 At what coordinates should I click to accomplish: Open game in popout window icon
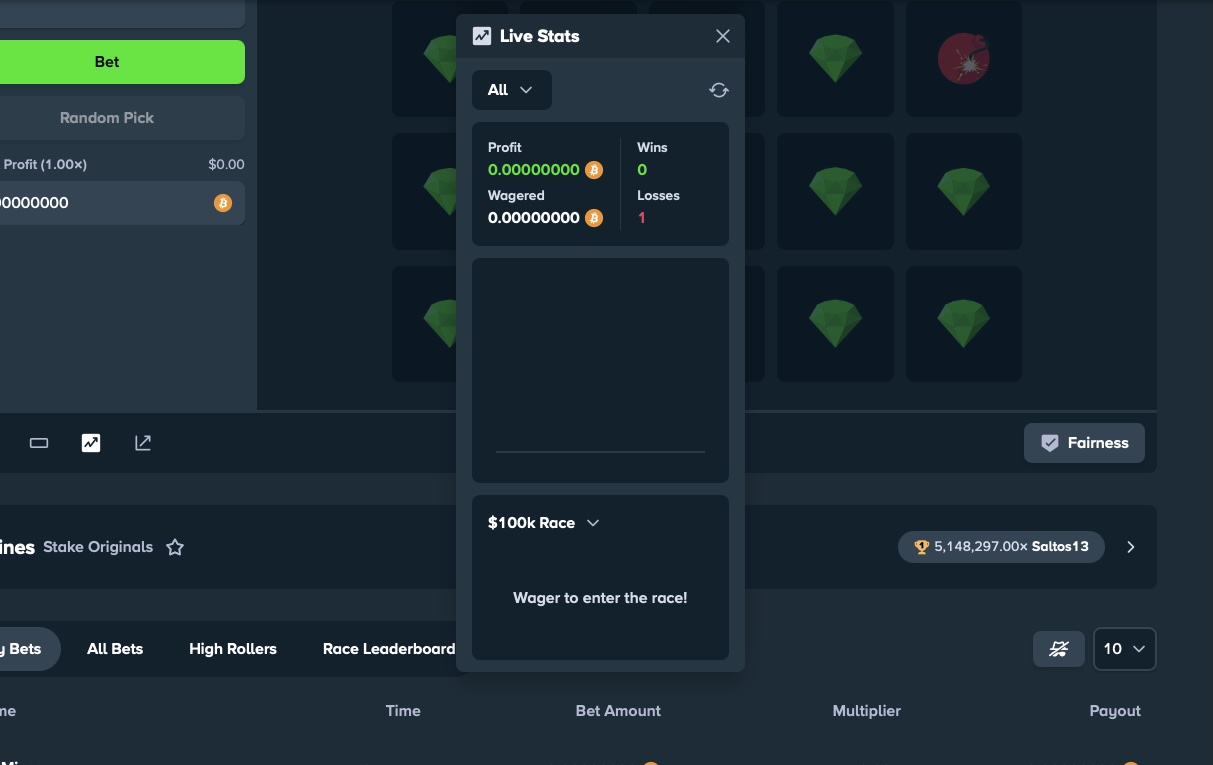(x=143, y=443)
